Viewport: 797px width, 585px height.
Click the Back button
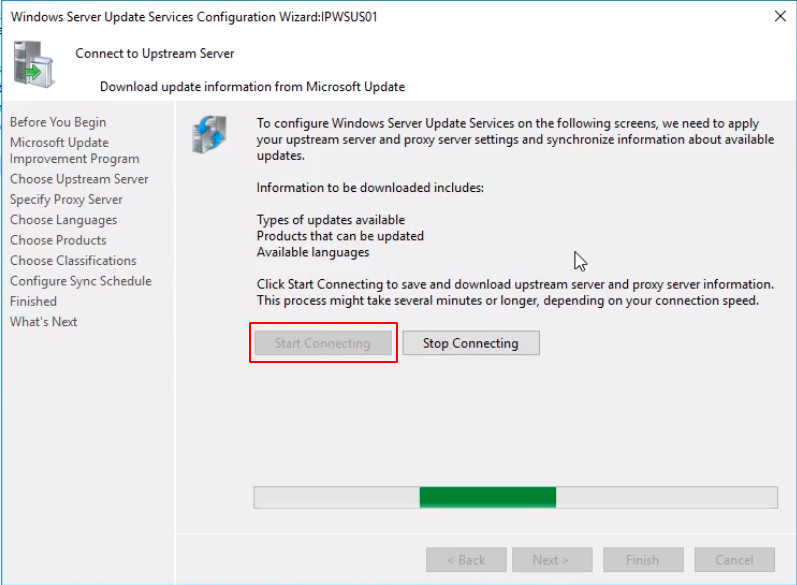pyautogui.click(x=466, y=560)
